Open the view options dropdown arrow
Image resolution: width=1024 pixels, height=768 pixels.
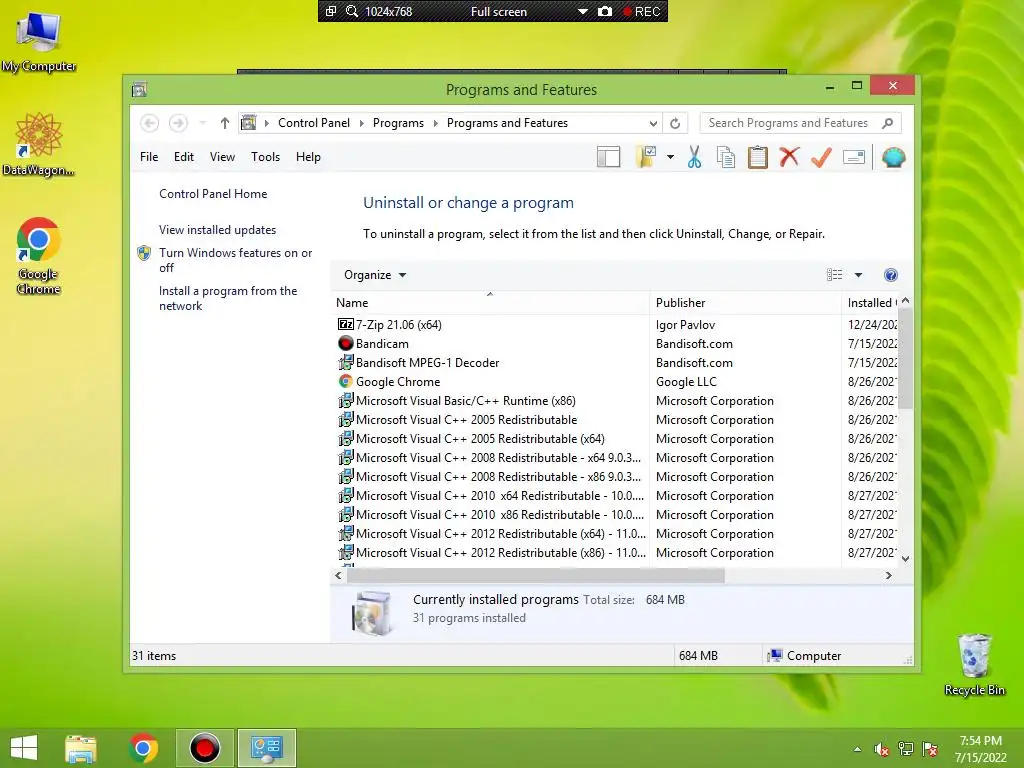tap(858, 275)
